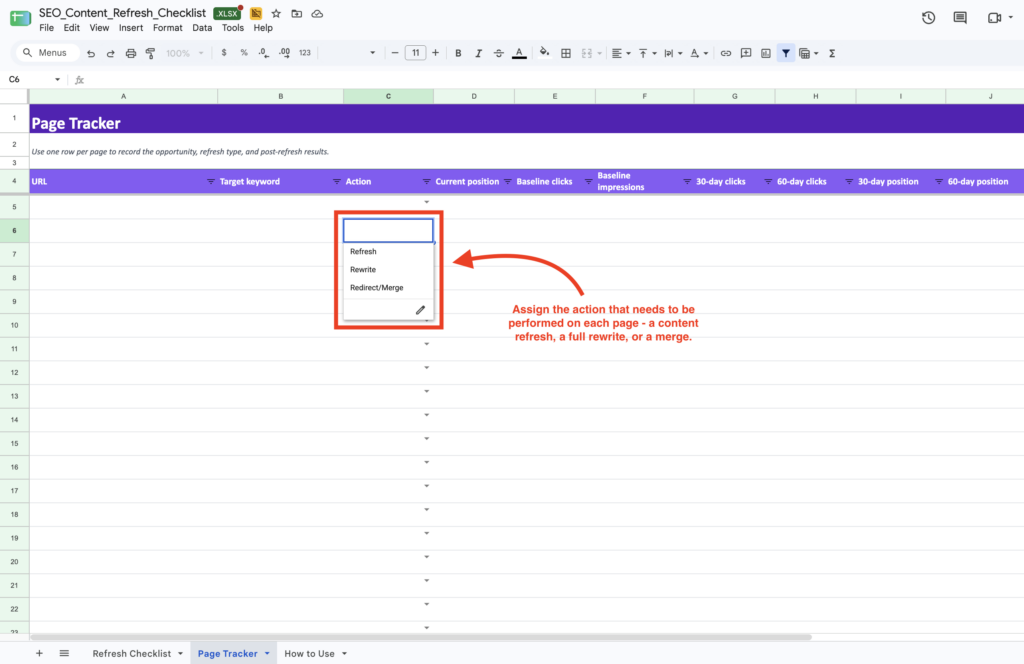The image size is (1024, 664).
Task: Open the Format menu
Action: [x=168, y=27]
